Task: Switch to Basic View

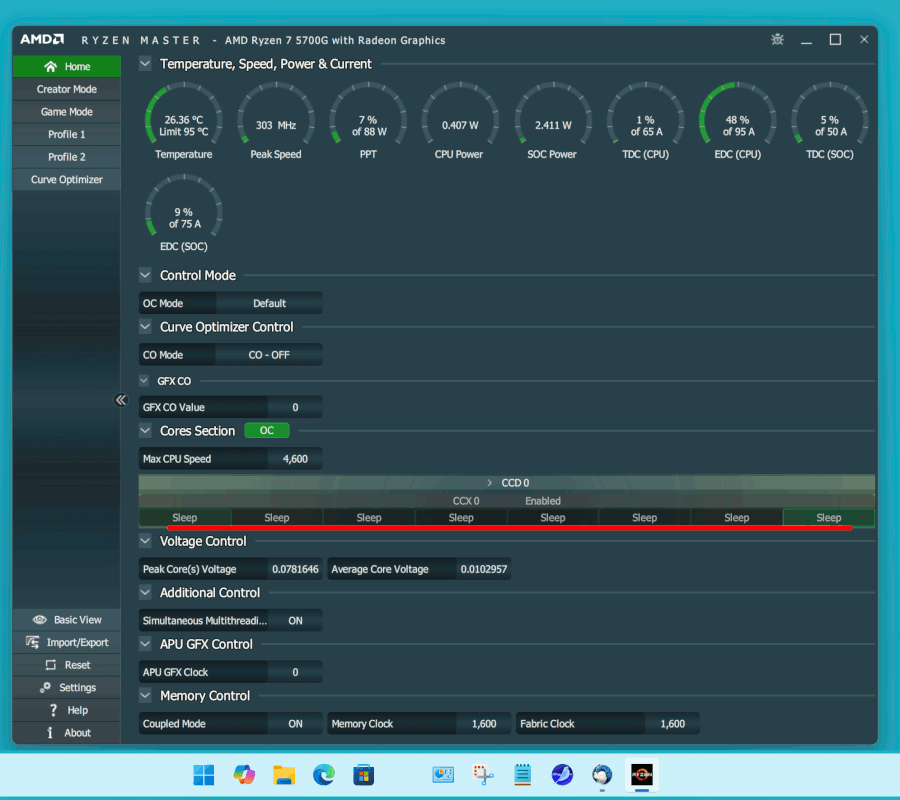Action: point(67,620)
